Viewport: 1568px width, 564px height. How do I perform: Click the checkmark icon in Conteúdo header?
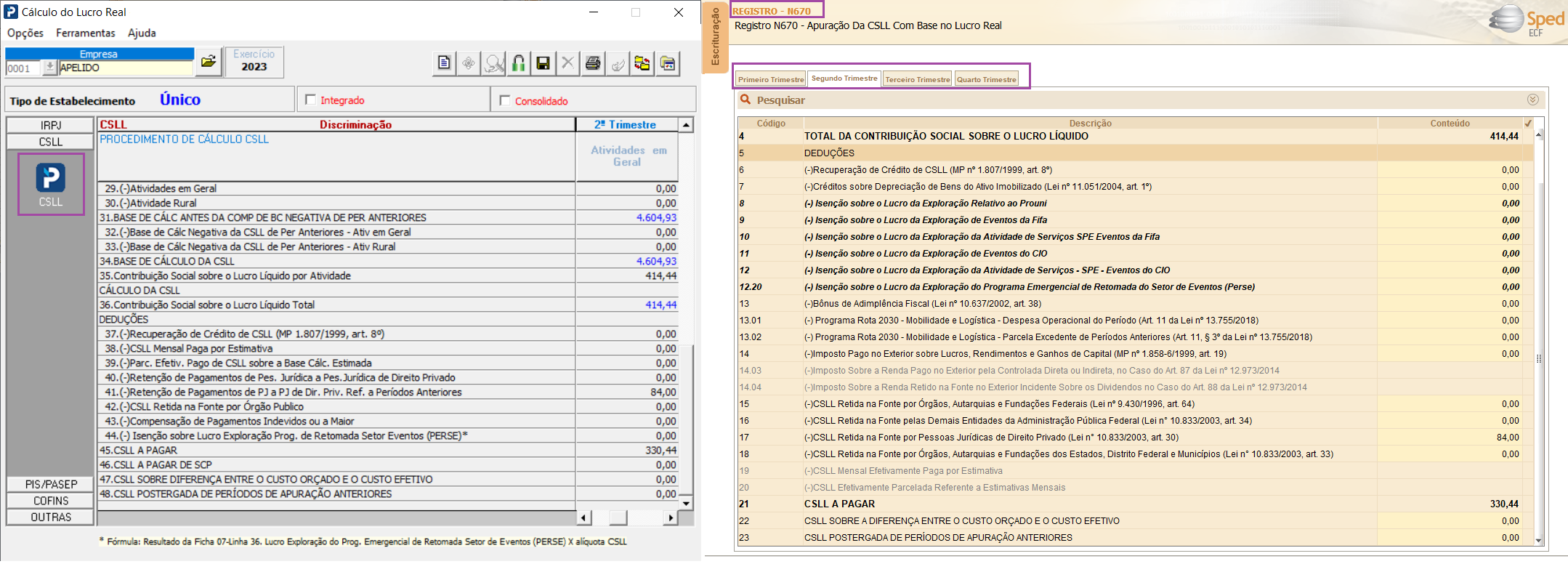(1528, 123)
